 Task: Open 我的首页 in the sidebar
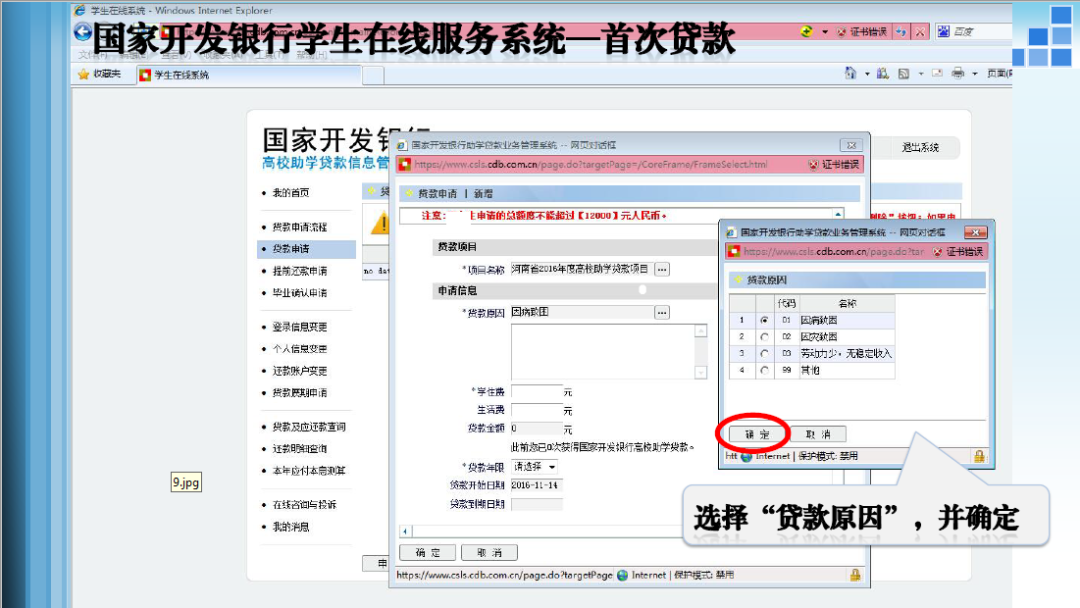pos(291,193)
